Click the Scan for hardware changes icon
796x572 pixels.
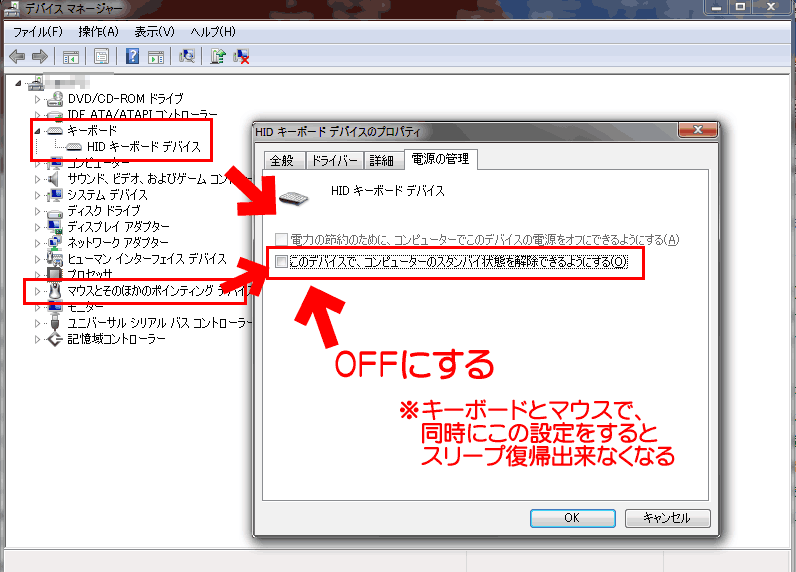187,56
